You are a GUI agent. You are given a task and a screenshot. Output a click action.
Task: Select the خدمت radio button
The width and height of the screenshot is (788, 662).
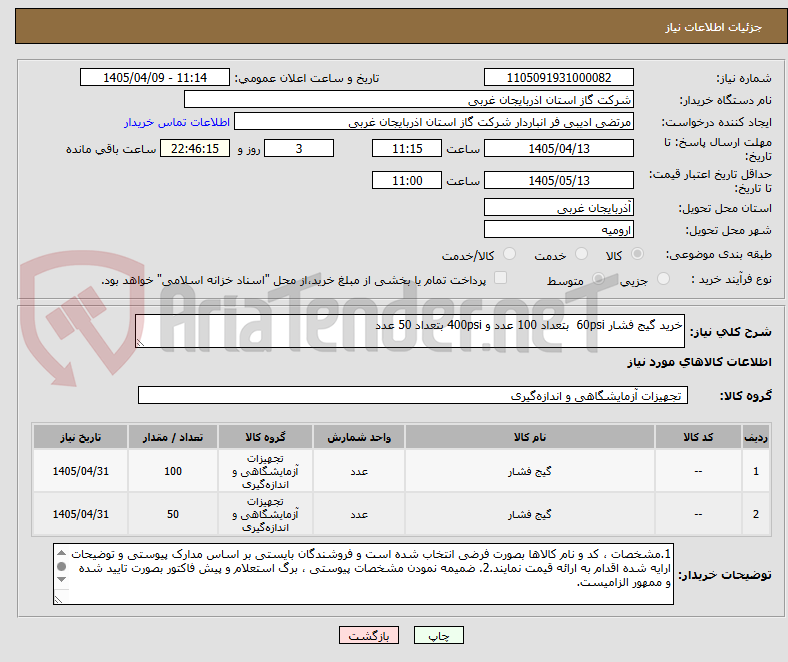581,254
